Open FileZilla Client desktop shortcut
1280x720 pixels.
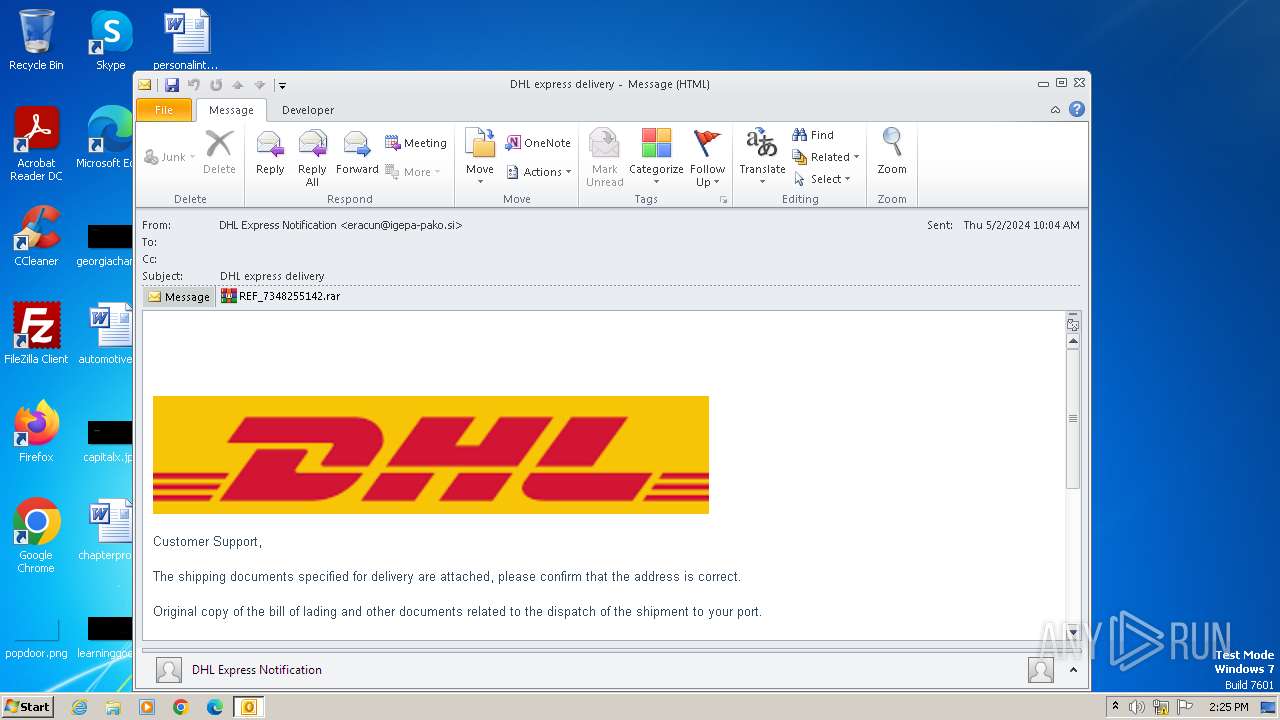(x=36, y=334)
